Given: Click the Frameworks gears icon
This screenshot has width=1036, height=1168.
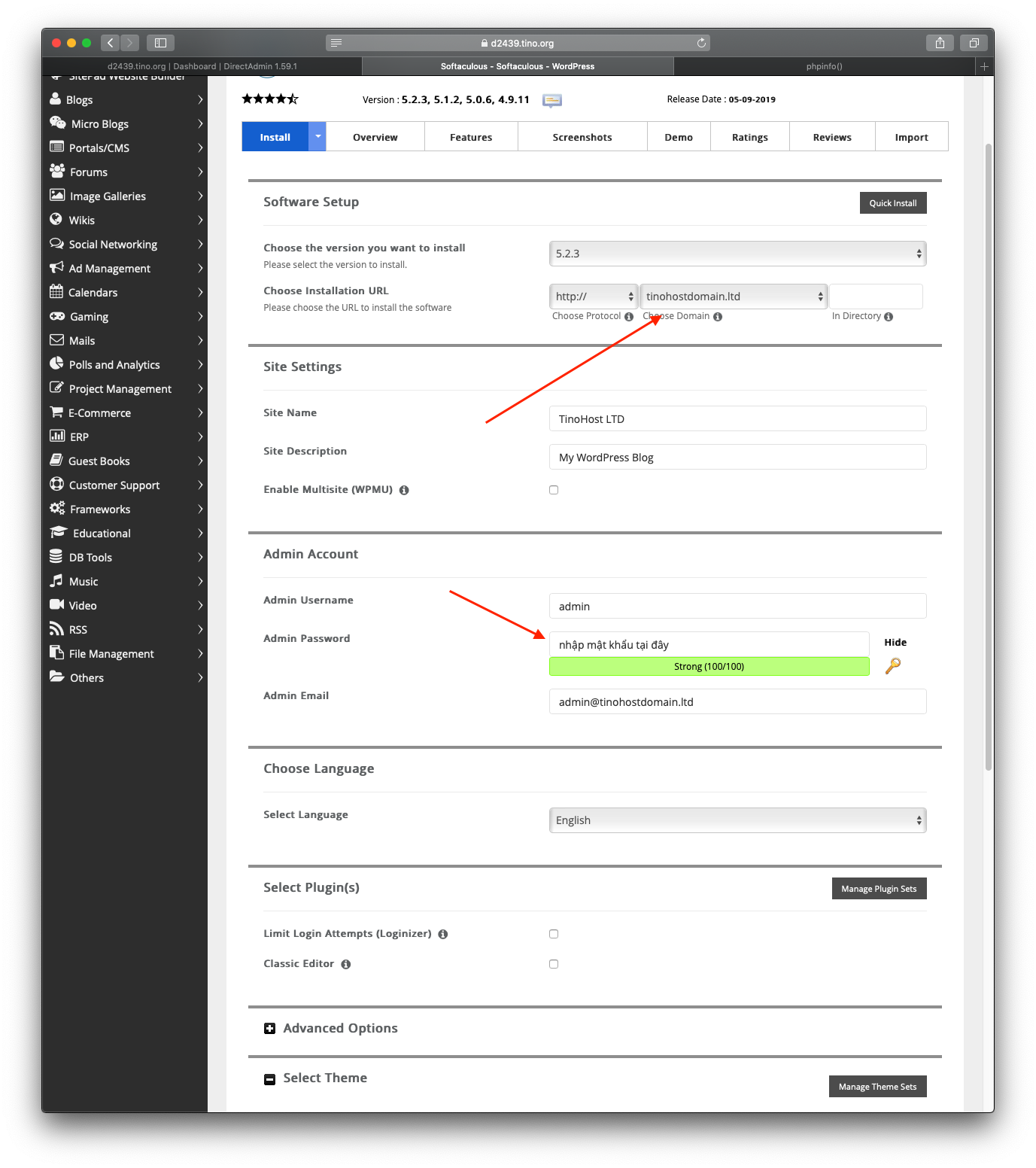Looking at the screenshot, I should 57,508.
